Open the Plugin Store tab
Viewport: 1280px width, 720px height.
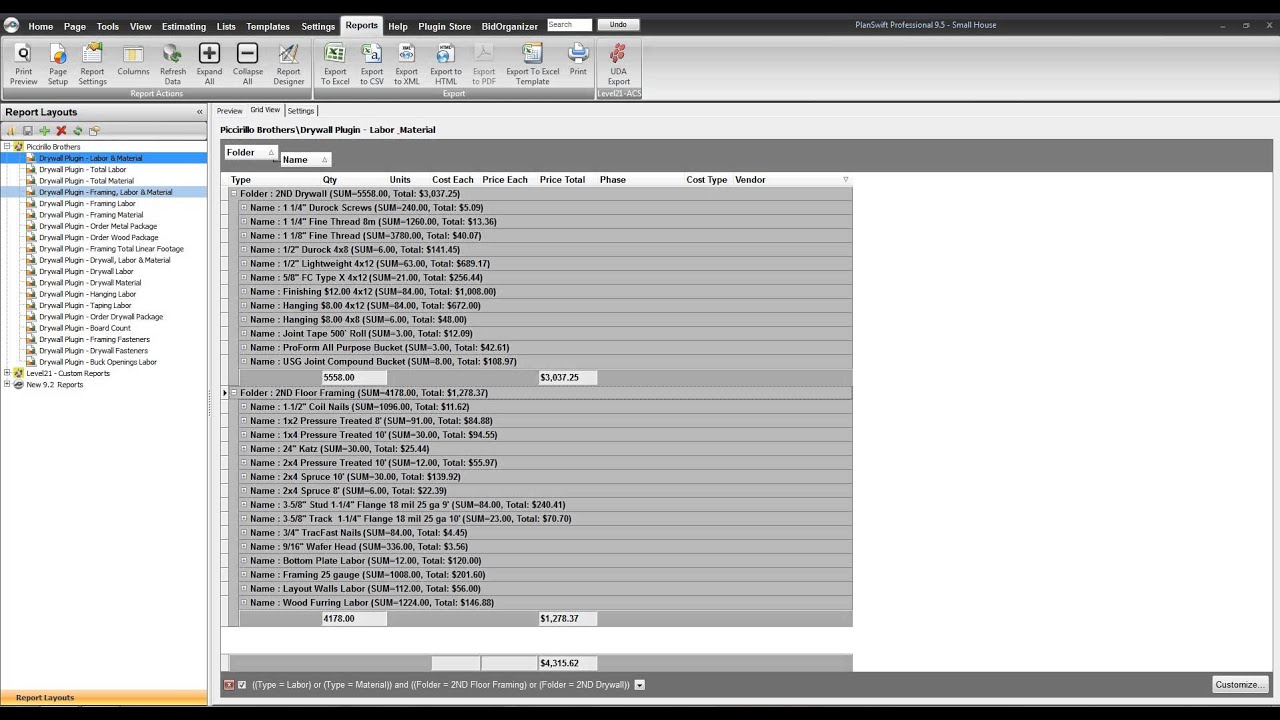click(444, 26)
